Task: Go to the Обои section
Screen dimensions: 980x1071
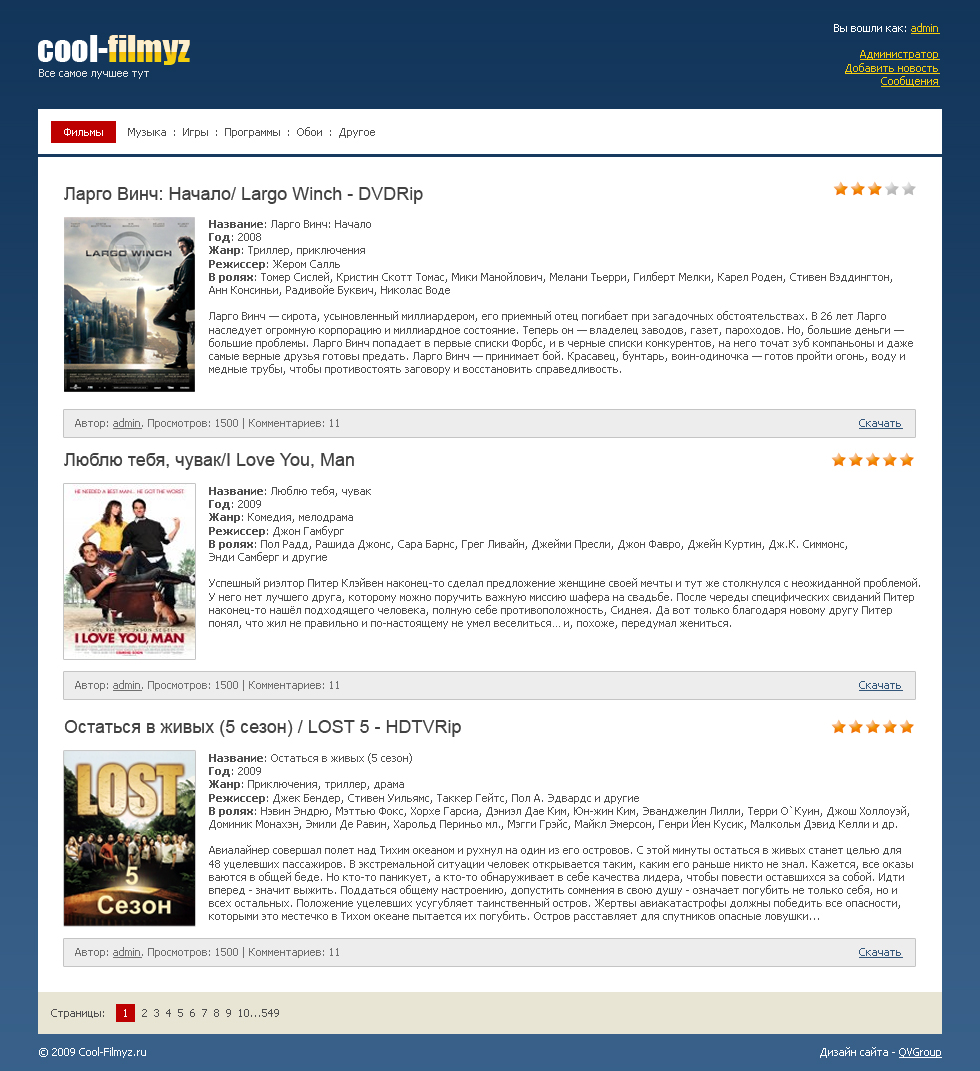Action: pyautogui.click(x=309, y=133)
